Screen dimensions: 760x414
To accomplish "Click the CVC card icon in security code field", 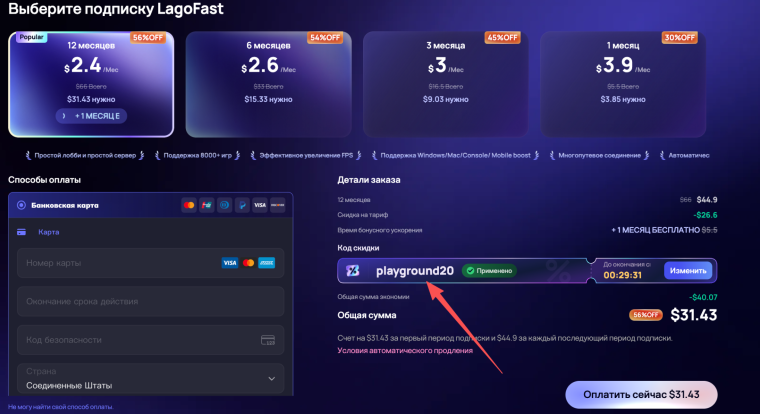I will click(268, 340).
